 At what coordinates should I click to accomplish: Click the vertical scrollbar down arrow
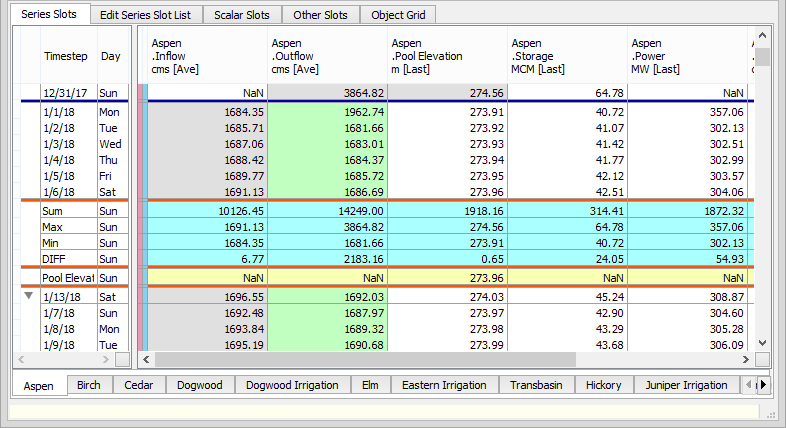[763, 342]
